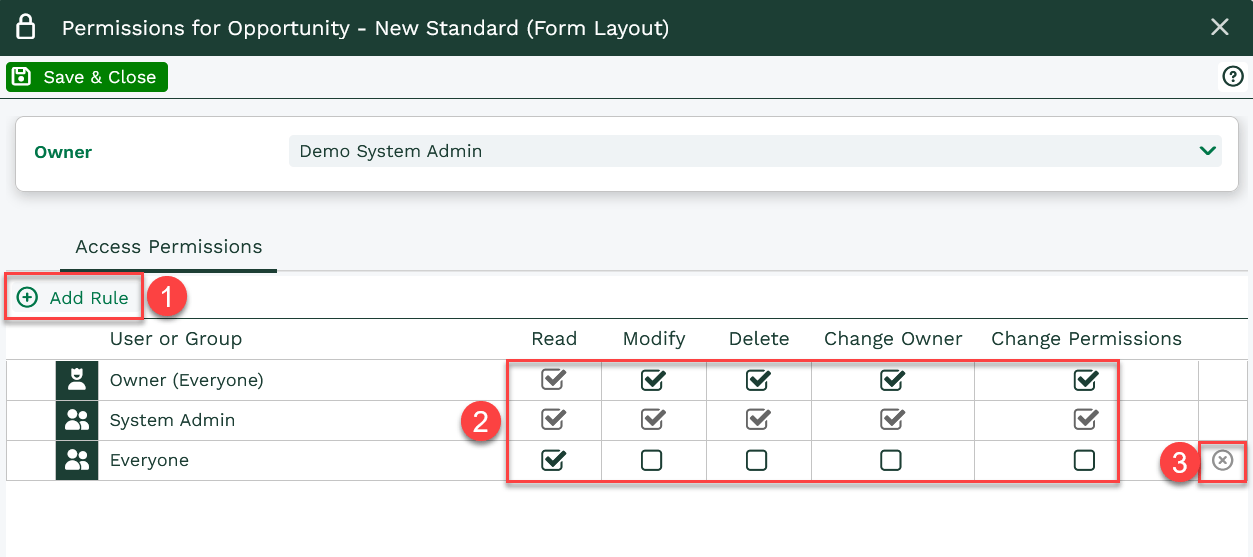Select the 'Everyone' row name

point(149,460)
